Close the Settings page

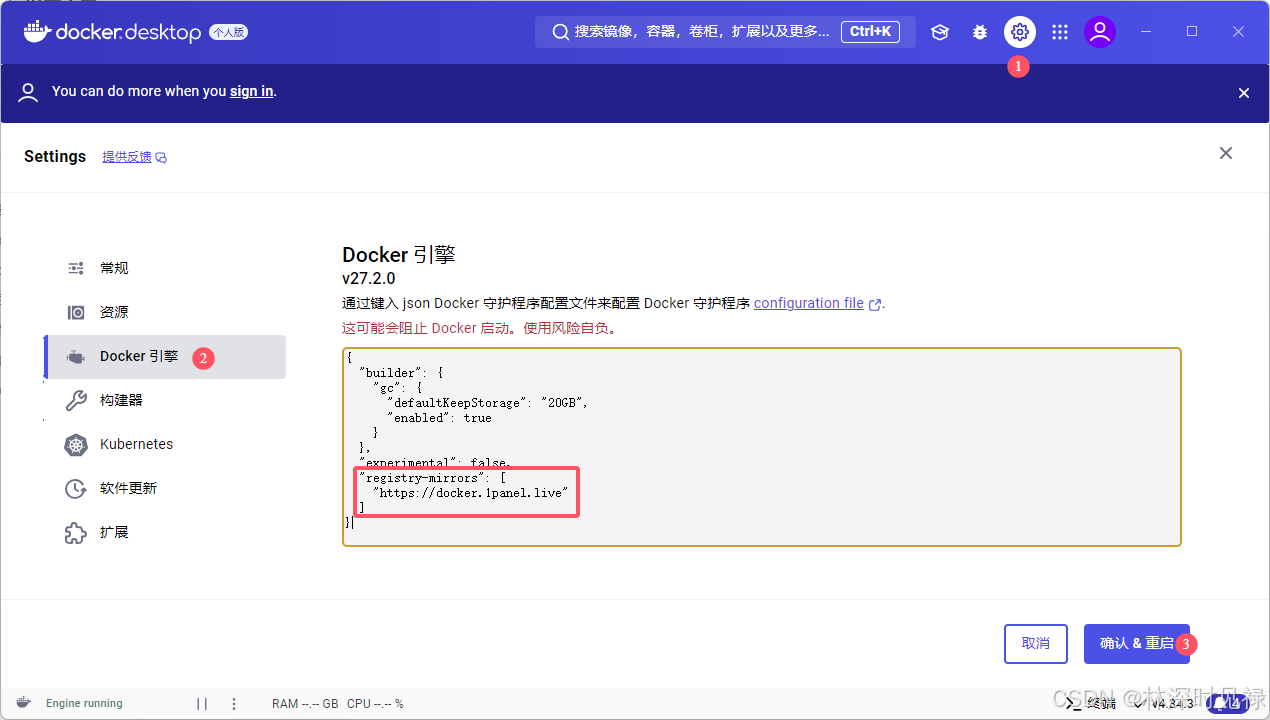tap(1226, 153)
